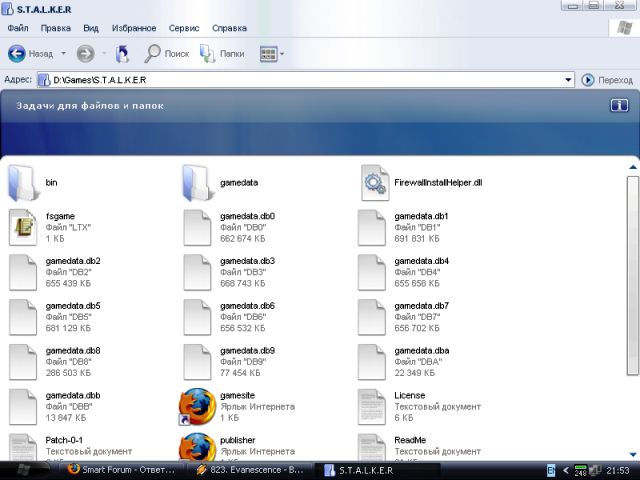Open the gamedata folder icon
The width and height of the screenshot is (640, 480).
click(198, 183)
